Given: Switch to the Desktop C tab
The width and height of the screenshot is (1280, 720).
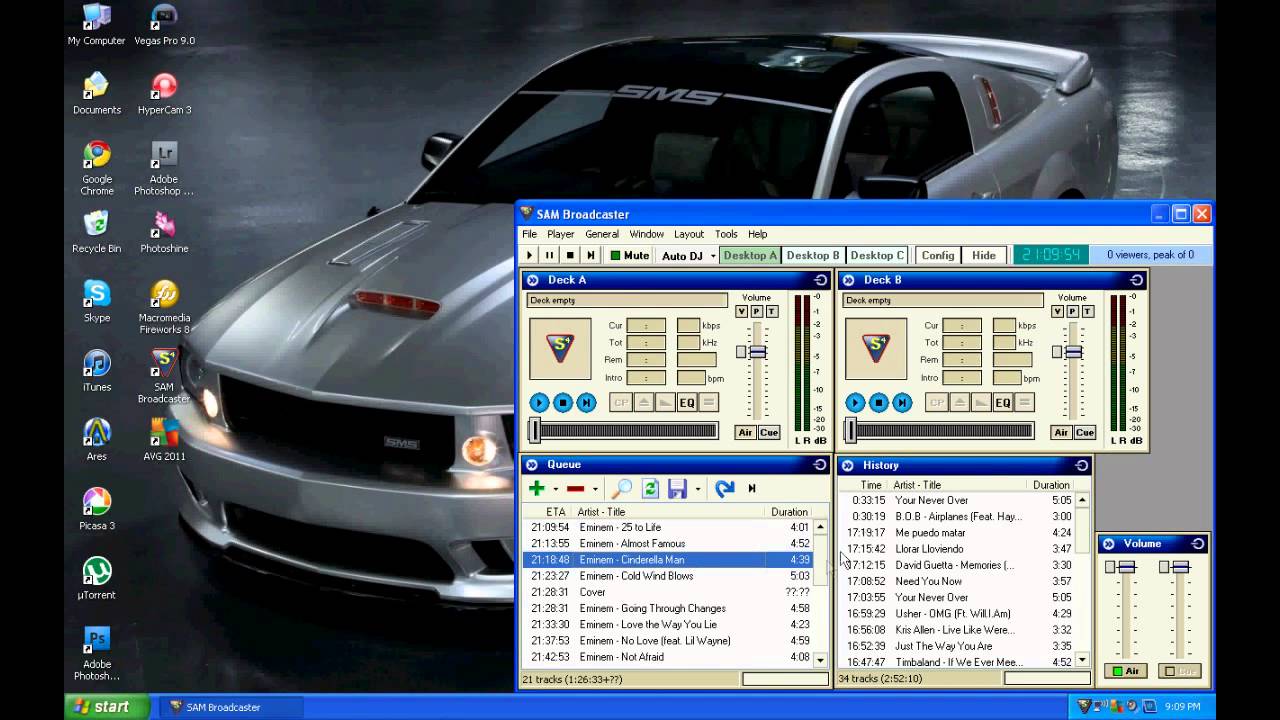Looking at the screenshot, I should (877, 256).
